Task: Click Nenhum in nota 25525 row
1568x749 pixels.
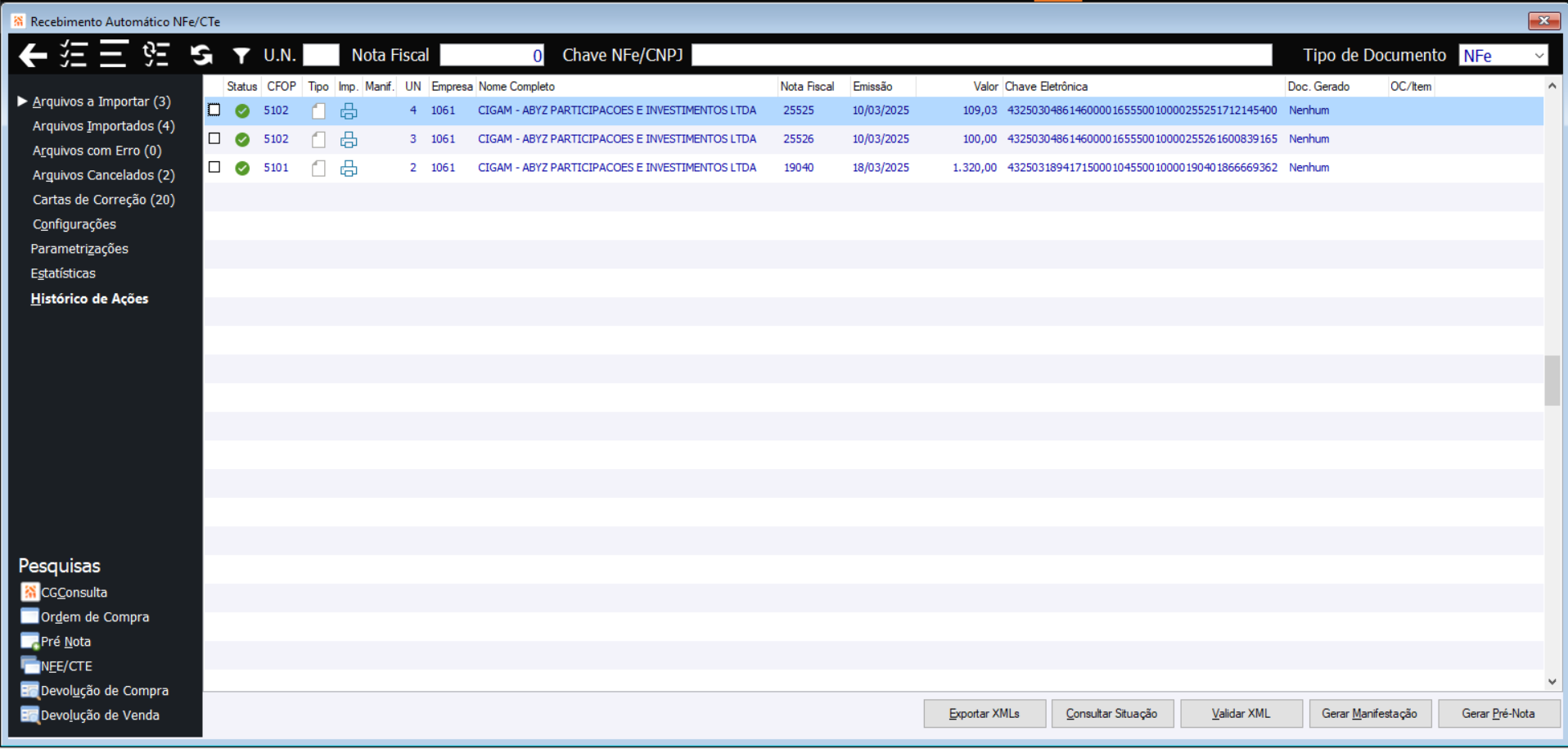Action: (1309, 111)
